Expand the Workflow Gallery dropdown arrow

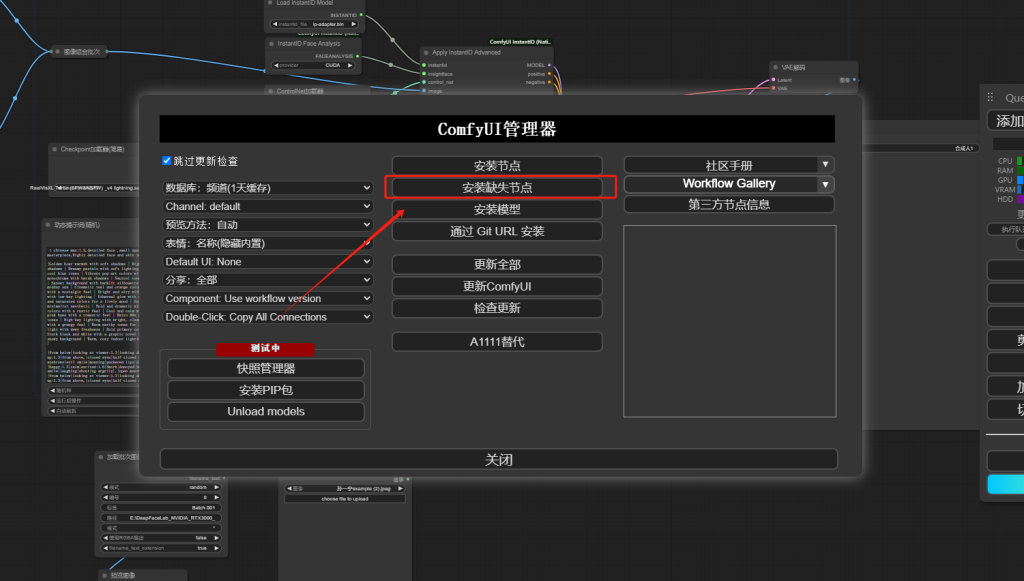pyautogui.click(x=825, y=185)
